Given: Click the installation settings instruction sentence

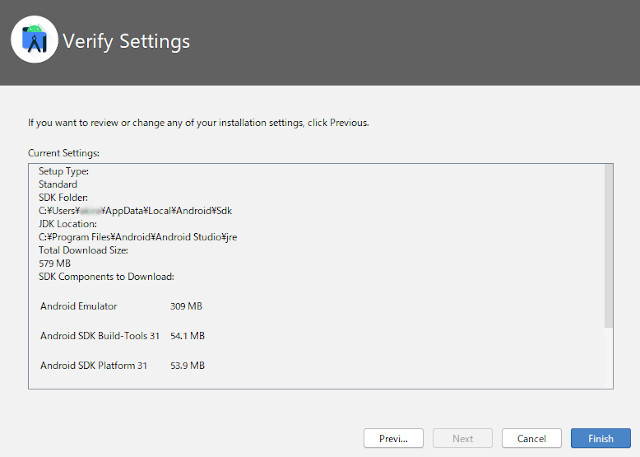Looking at the screenshot, I should pyautogui.click(x=198, y=123).
